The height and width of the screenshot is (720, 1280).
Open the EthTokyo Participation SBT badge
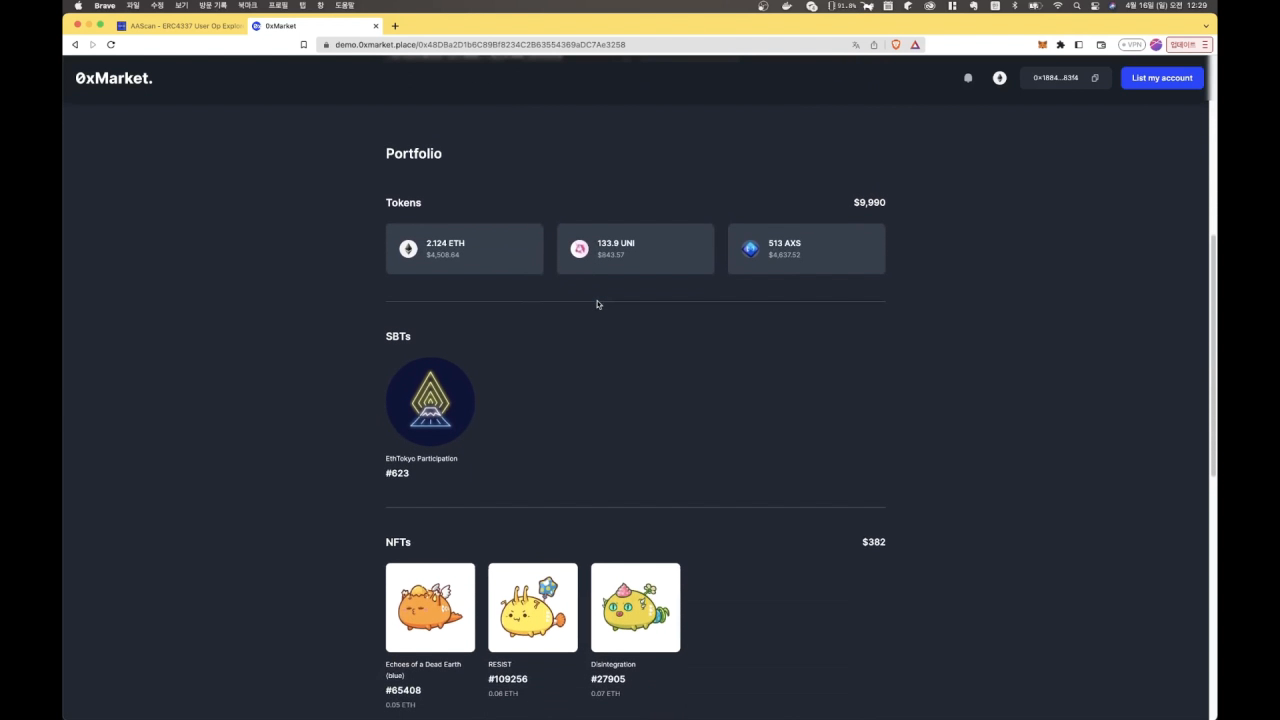point(430,402)
